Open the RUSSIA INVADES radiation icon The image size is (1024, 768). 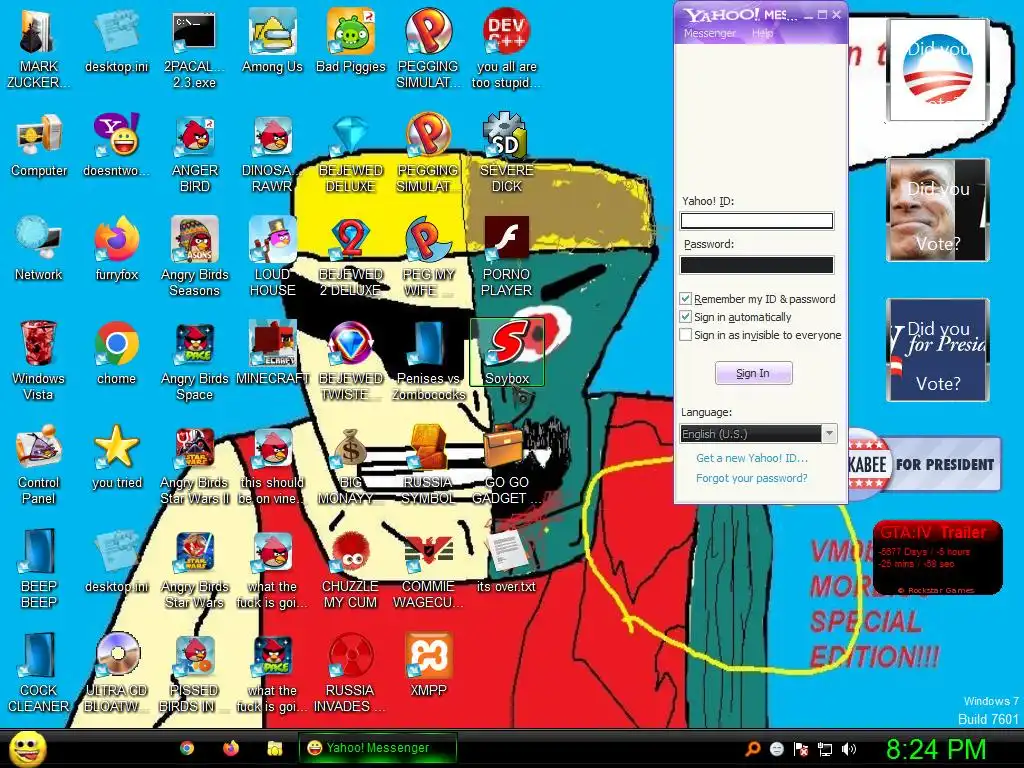click(351, 673)
